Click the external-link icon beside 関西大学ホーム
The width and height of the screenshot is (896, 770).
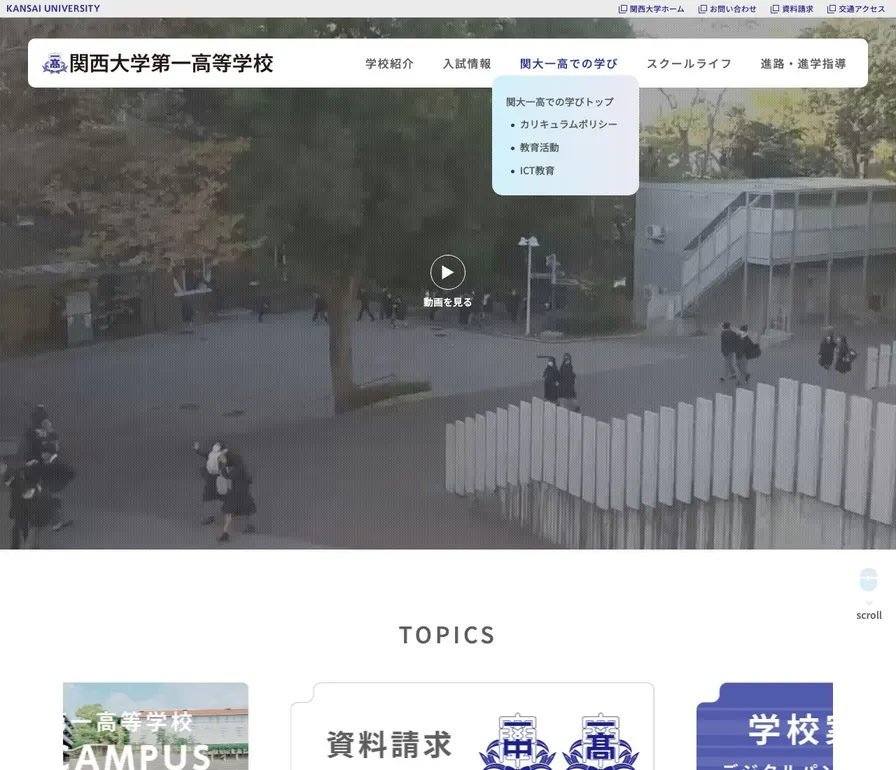(622, 9)
